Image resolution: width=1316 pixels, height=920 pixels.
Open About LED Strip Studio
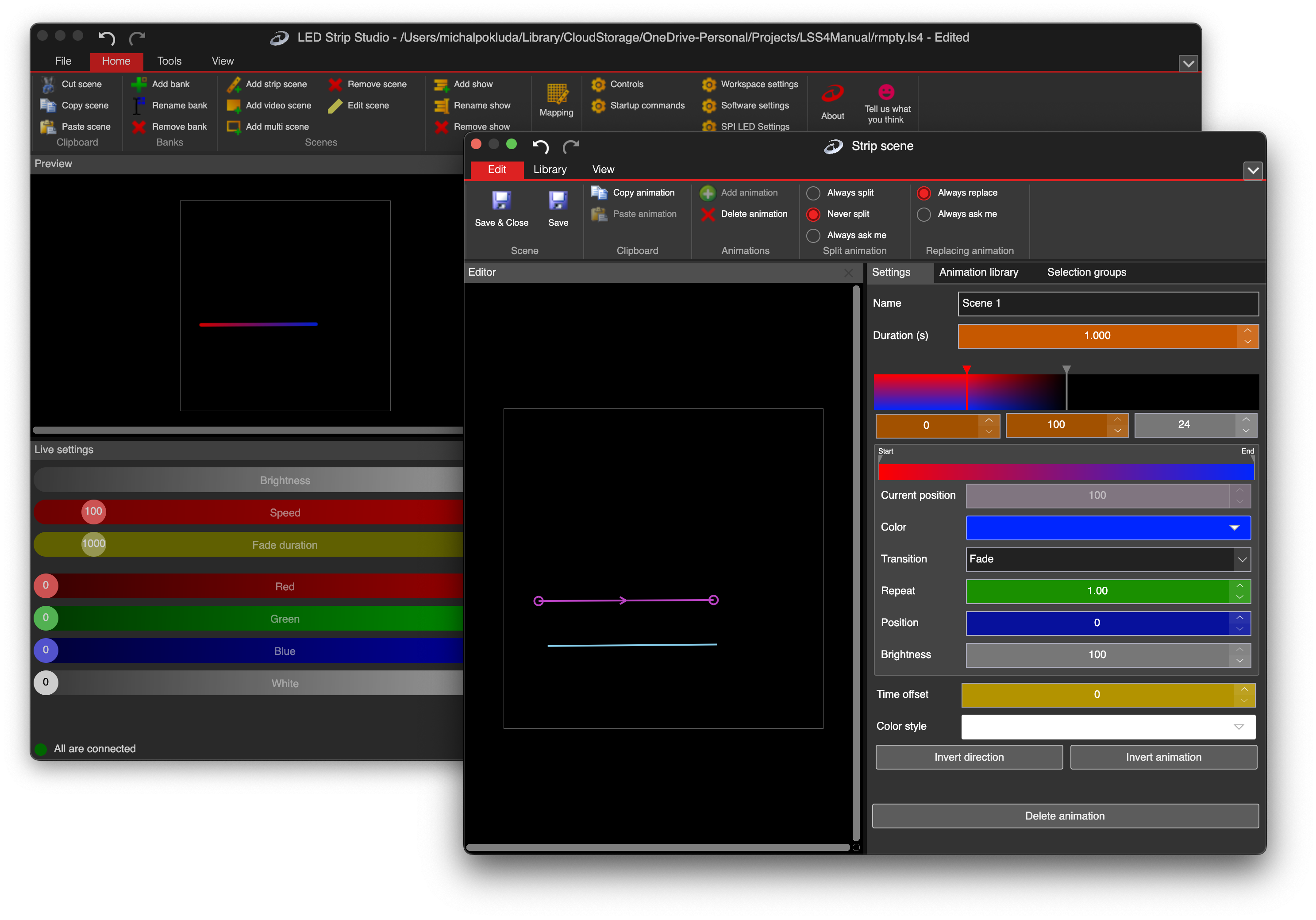(x=833, y=101)
